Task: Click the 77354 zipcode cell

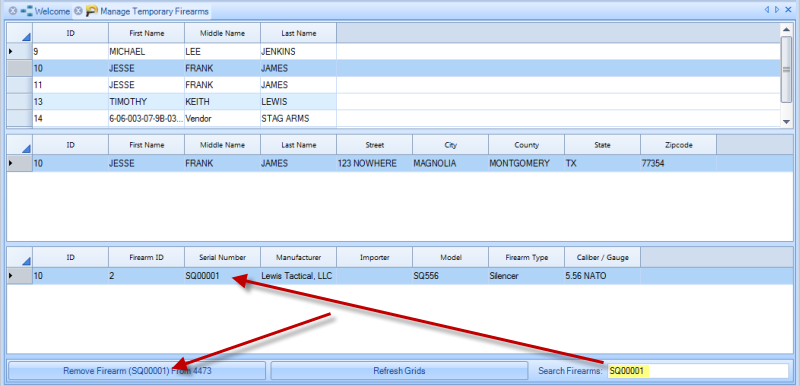Action: [679, 164]
